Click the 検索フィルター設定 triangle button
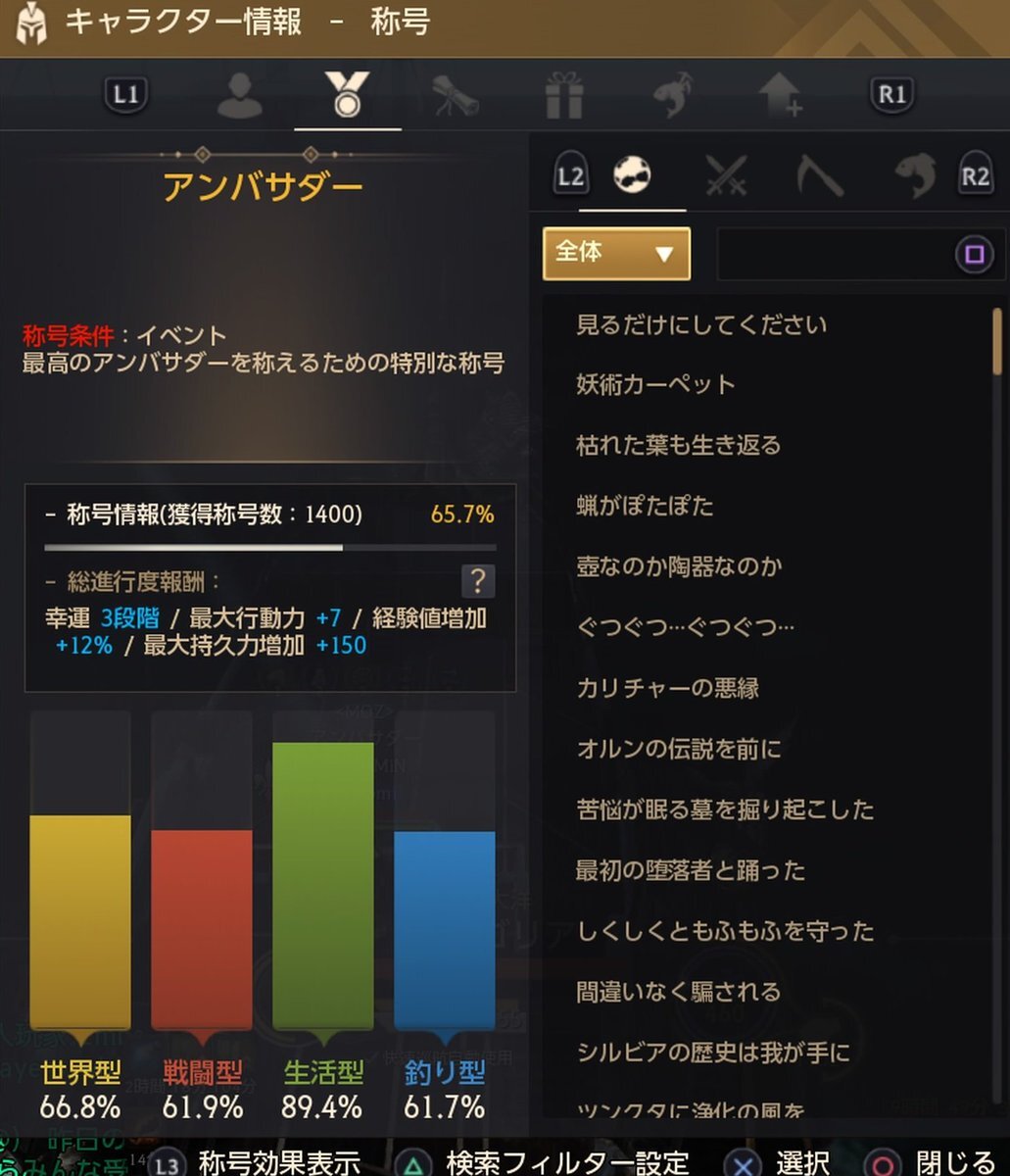The height and width of the screenshot is (1176, 1010). (545, 1162)
